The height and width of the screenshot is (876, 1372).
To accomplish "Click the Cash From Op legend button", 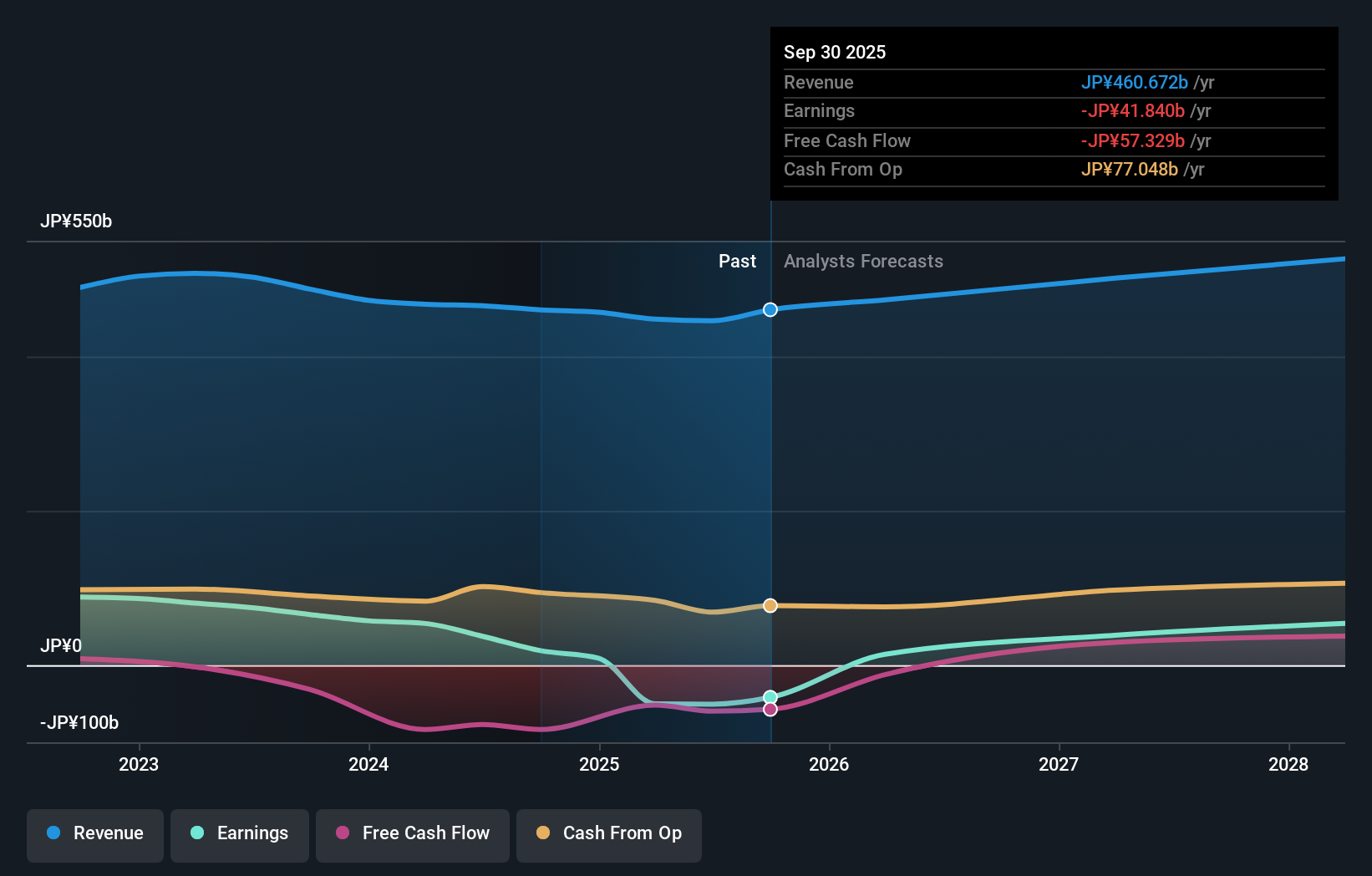I will pyautogui.click(x=609, y=833).
